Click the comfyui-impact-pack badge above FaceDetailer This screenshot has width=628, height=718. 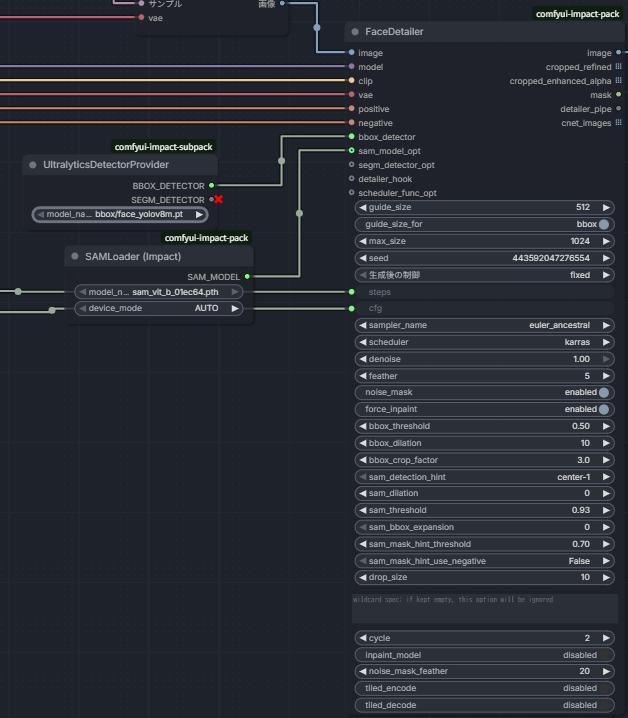click(577, 14)
